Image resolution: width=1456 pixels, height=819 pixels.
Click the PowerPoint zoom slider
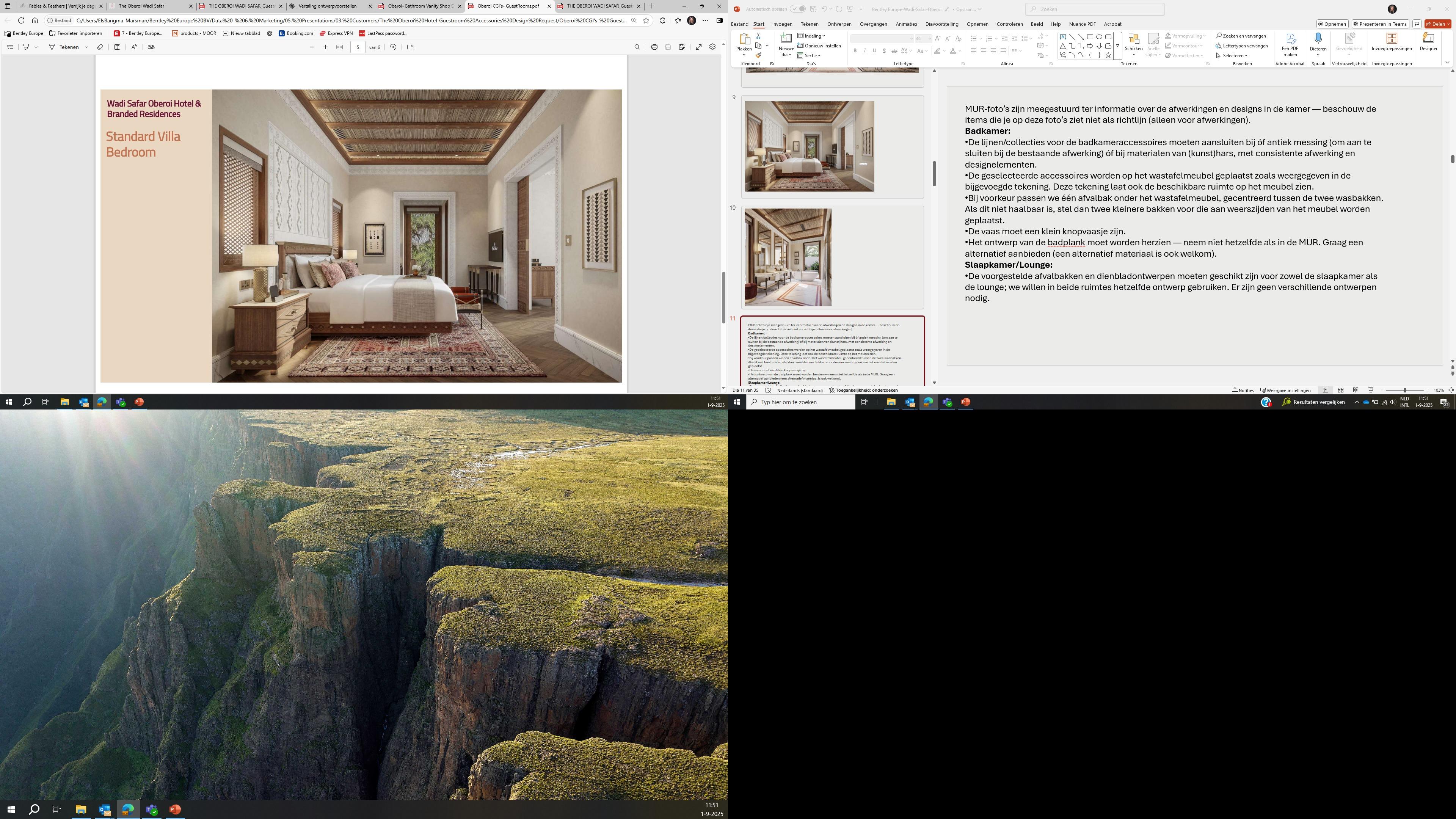pyautogui.click(x=1404, y=390)
